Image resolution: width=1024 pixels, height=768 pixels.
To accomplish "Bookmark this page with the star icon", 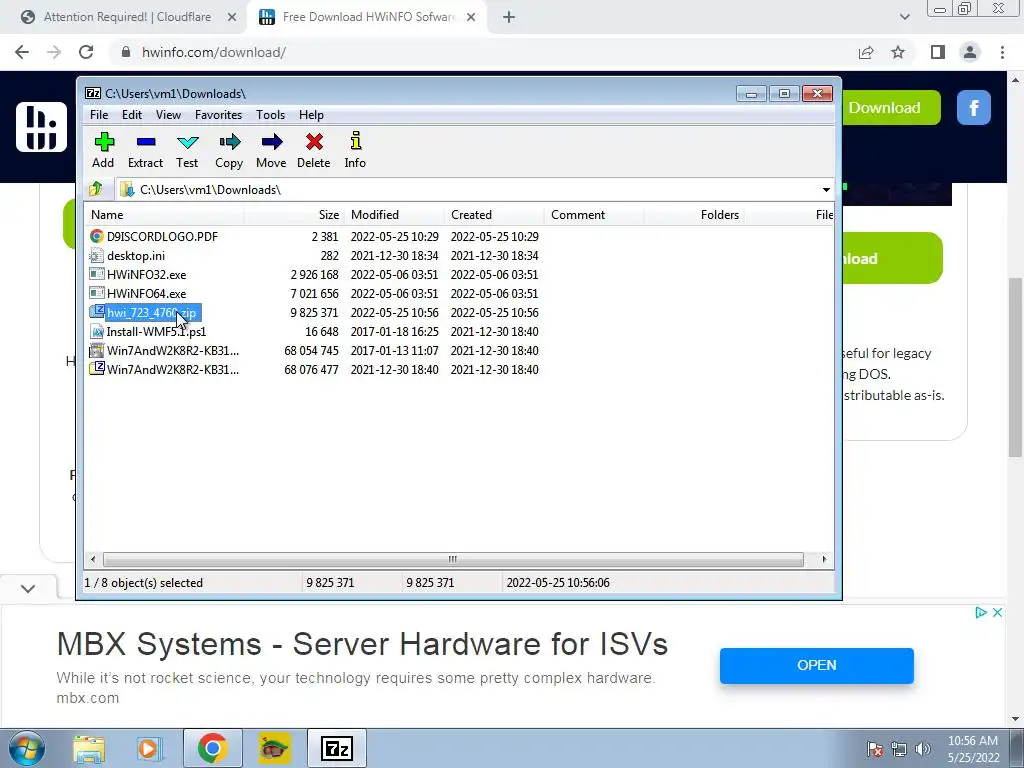I will coord(898,52).
